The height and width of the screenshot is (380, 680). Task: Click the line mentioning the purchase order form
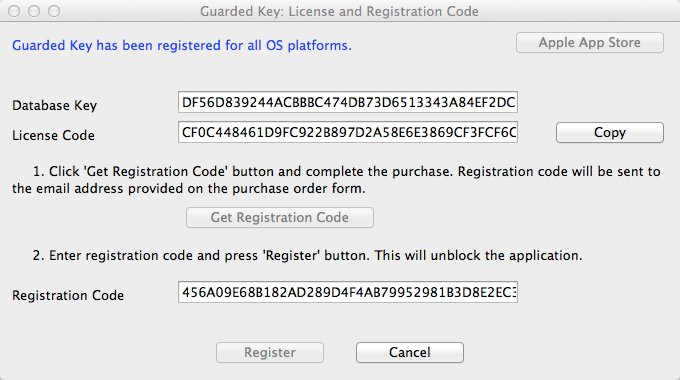click(x=189, y=188)
